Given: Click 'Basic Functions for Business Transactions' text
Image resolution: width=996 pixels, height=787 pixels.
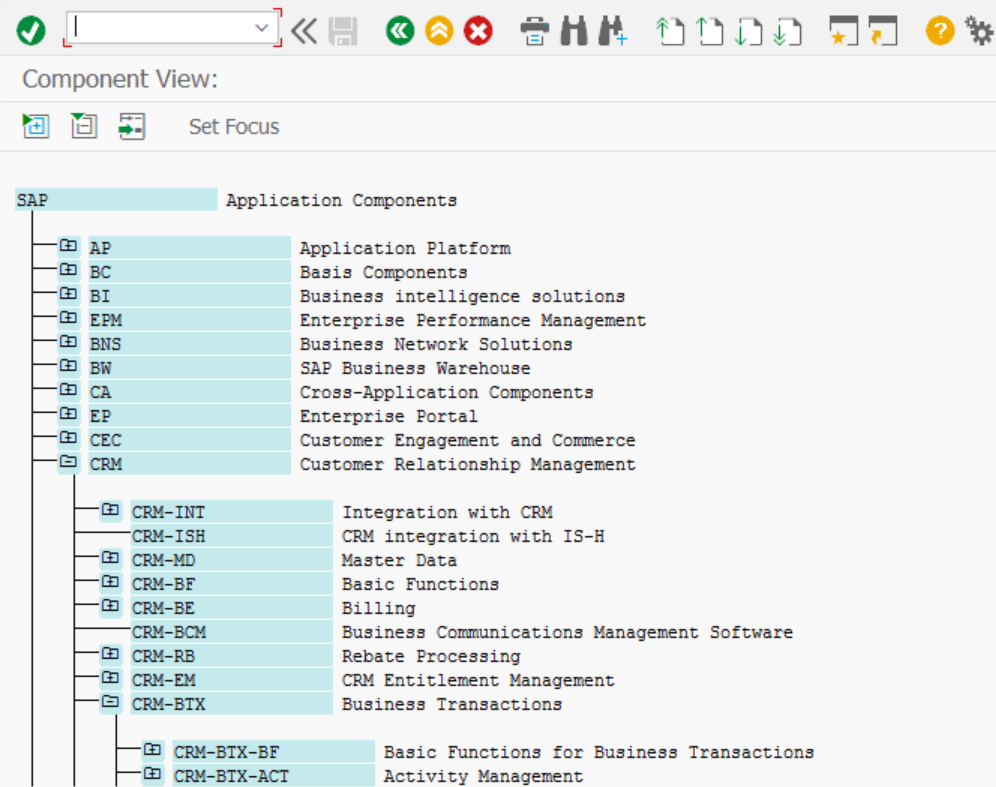Looking at the screenshot, I should pos(599,752).
